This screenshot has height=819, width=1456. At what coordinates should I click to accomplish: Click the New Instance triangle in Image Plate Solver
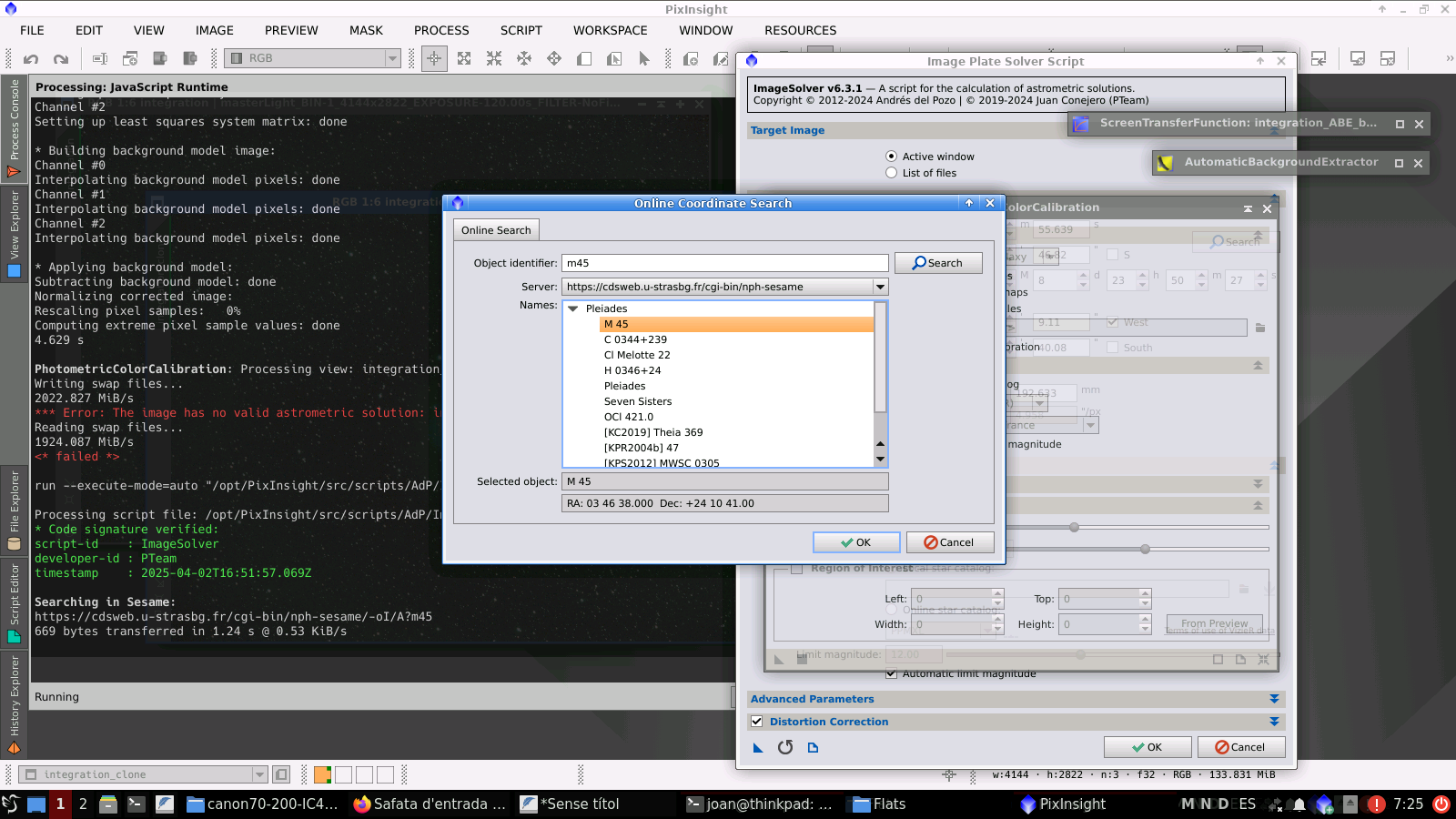tap(758, 748)
